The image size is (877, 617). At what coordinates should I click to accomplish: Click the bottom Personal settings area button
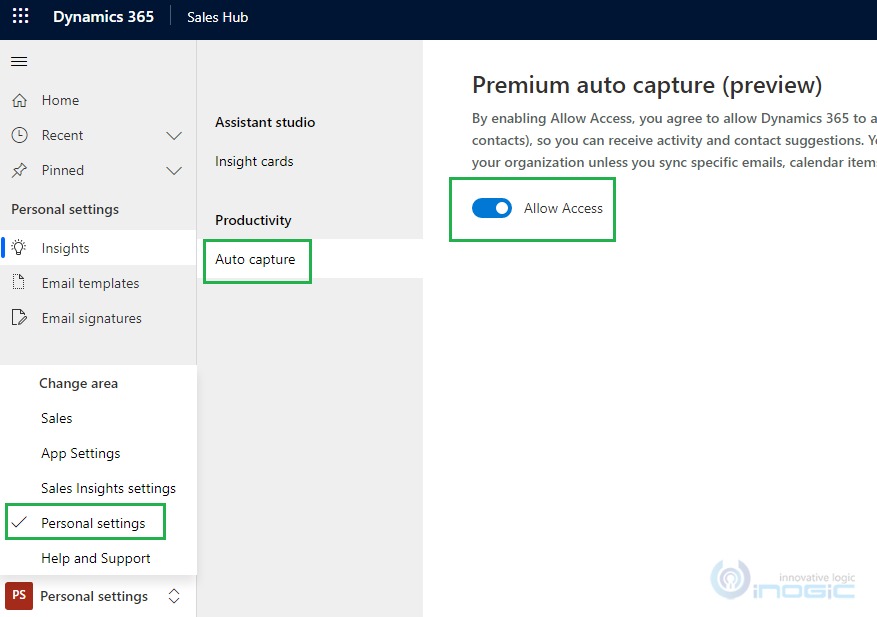98,596
